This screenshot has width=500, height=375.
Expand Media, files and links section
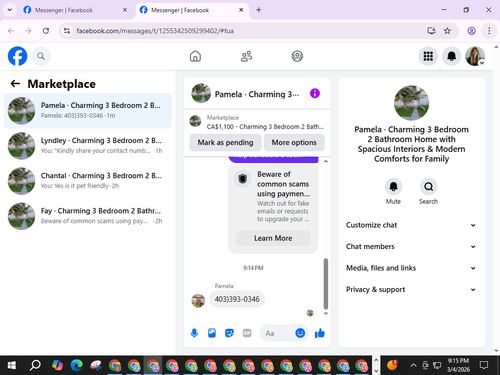click(411, 268)
